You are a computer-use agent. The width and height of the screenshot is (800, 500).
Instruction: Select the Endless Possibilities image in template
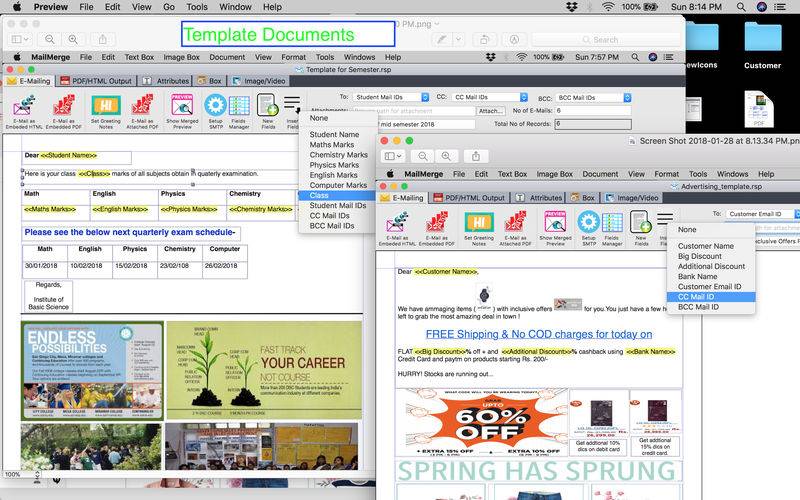92,370
